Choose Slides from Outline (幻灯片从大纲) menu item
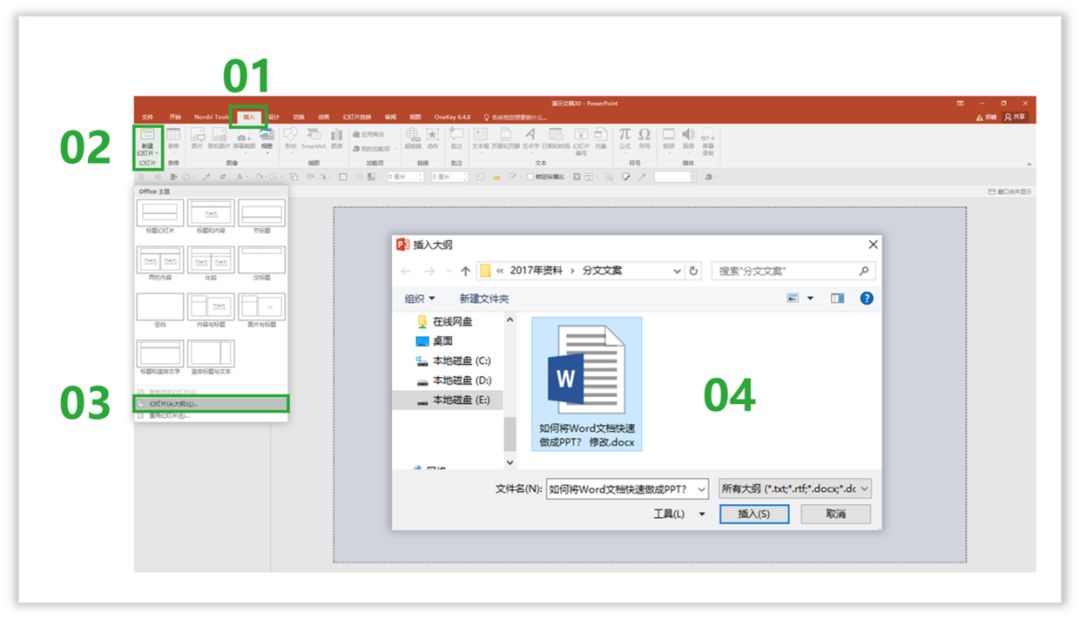 211,403
